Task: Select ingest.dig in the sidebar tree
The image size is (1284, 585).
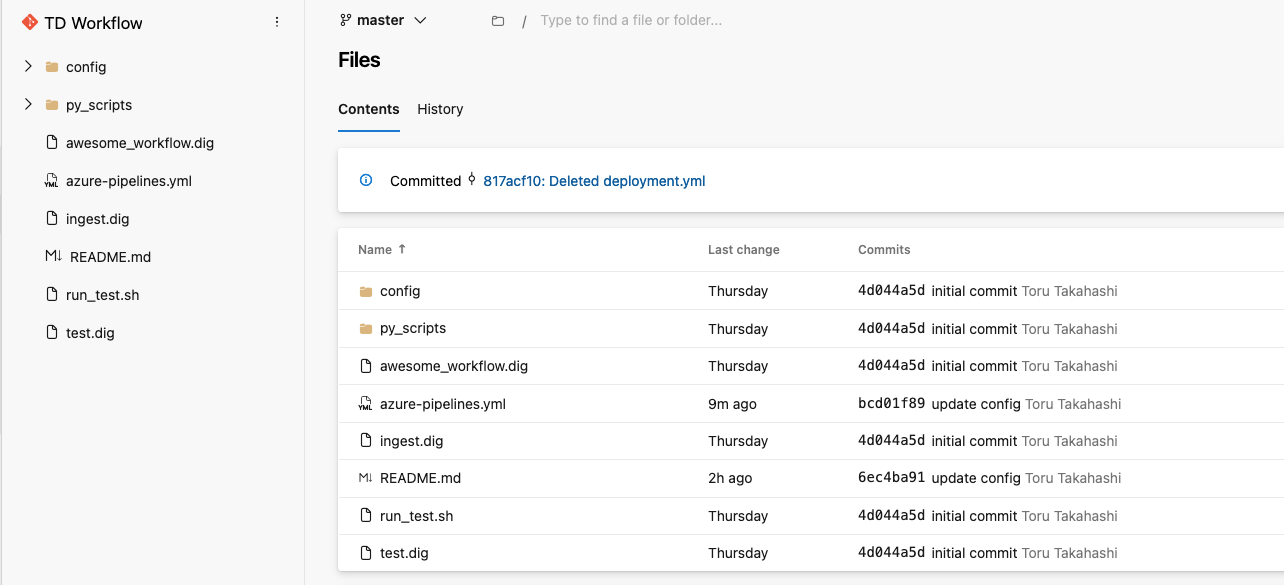Action: (97, 219)
